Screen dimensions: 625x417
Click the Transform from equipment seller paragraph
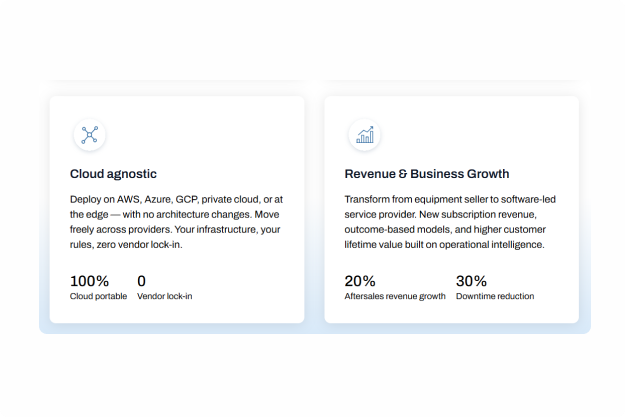450,222
